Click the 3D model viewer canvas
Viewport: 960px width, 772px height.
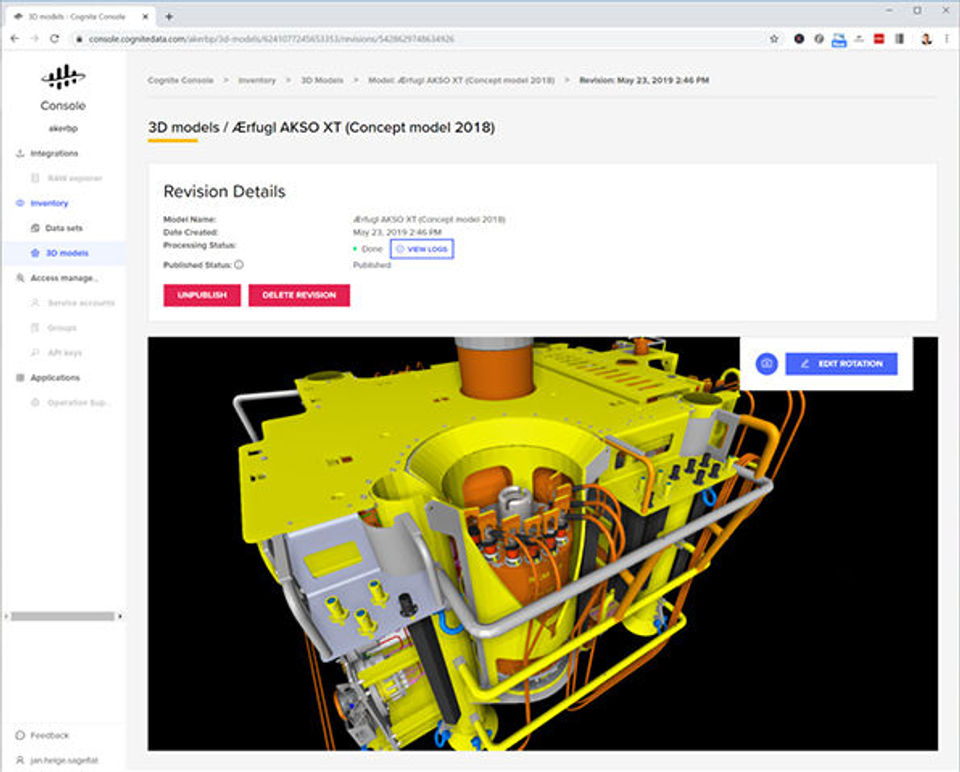click(542, 544)
